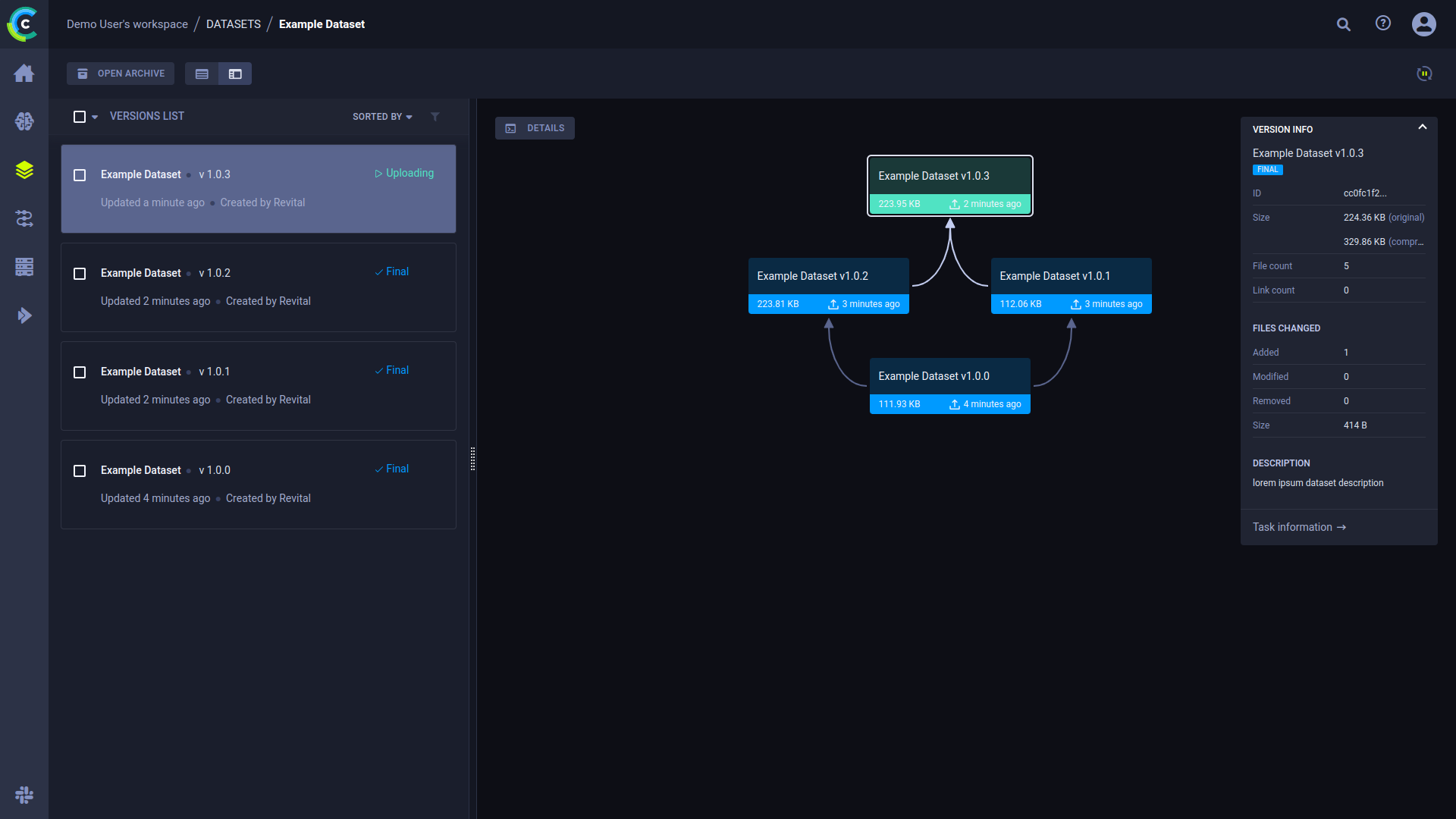Check the Example Dataset v1.0.2 checkbox
Viewport: 1456px width, 819px height.
pos(80,274)
